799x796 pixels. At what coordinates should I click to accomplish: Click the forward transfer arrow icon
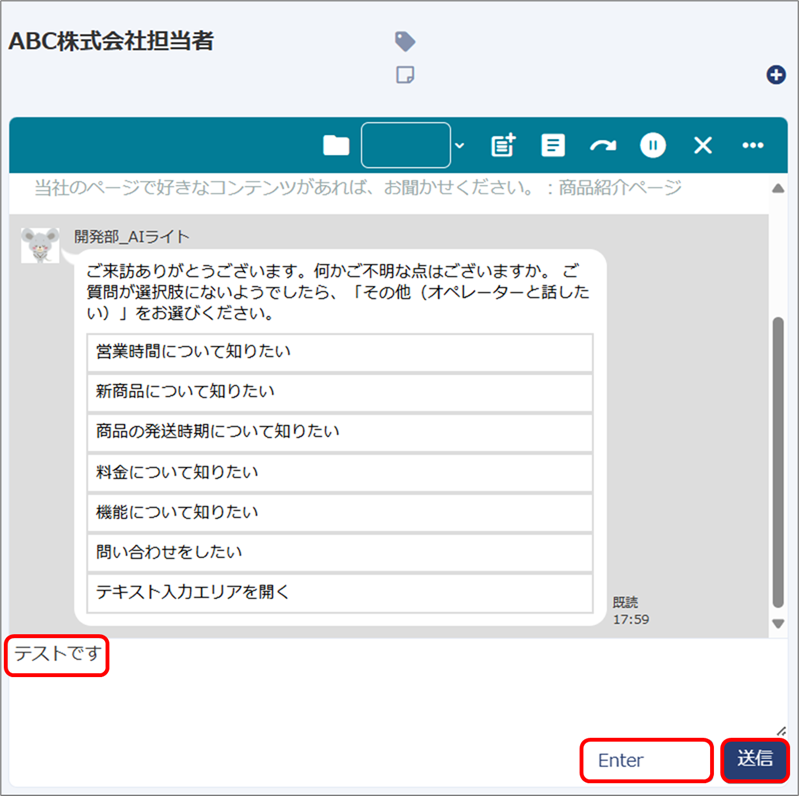pos(603,146)
